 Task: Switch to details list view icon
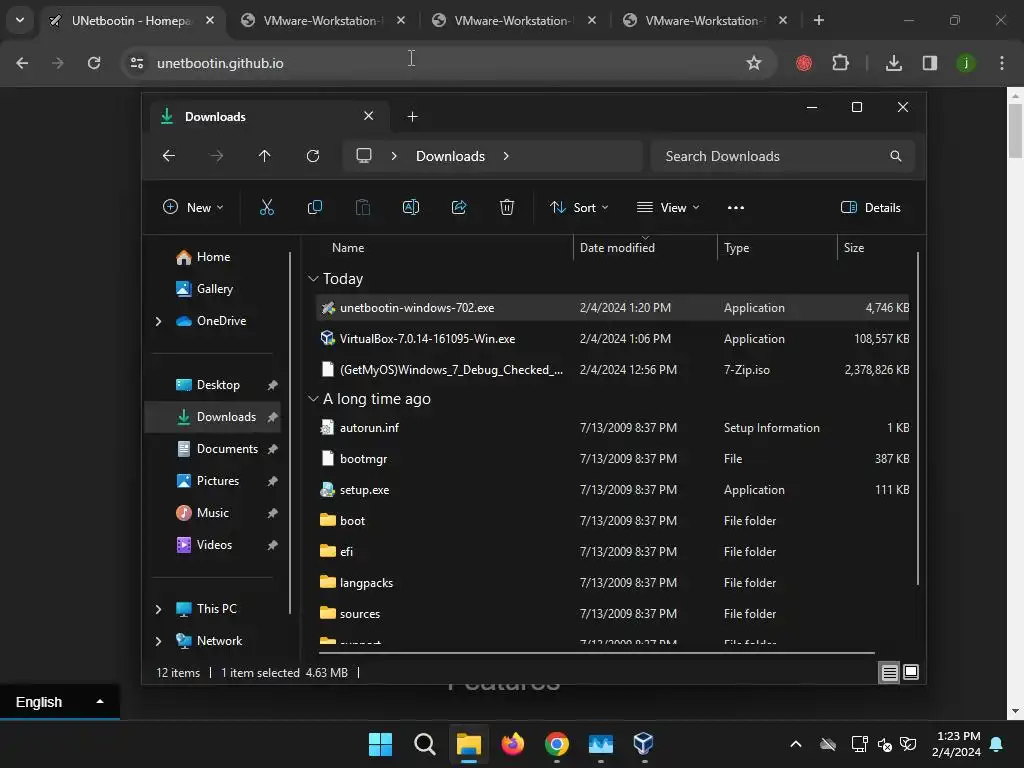click(x=889, y=673)
